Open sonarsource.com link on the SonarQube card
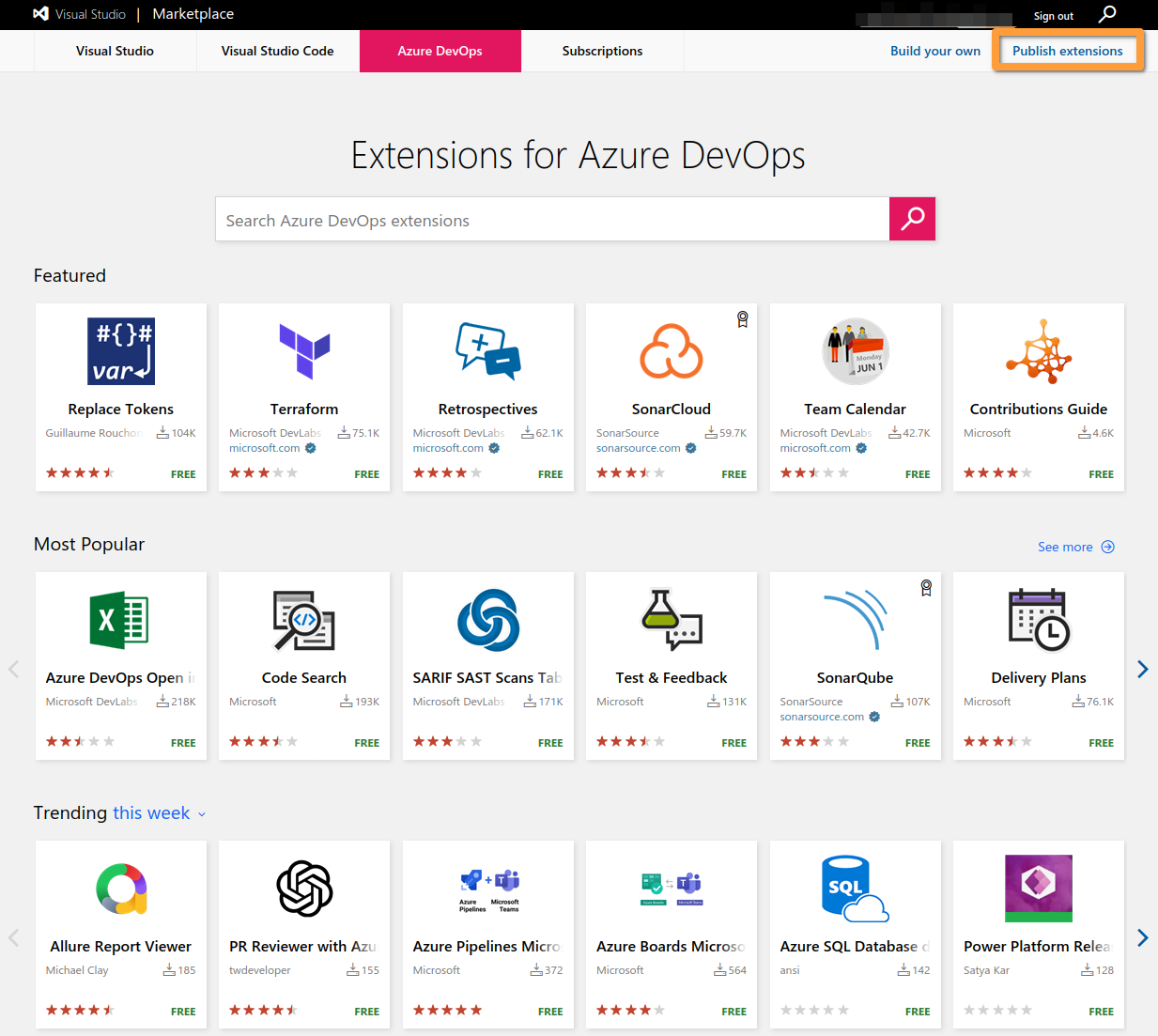This screenshot has width=1158, height=1036. [822, 717]
